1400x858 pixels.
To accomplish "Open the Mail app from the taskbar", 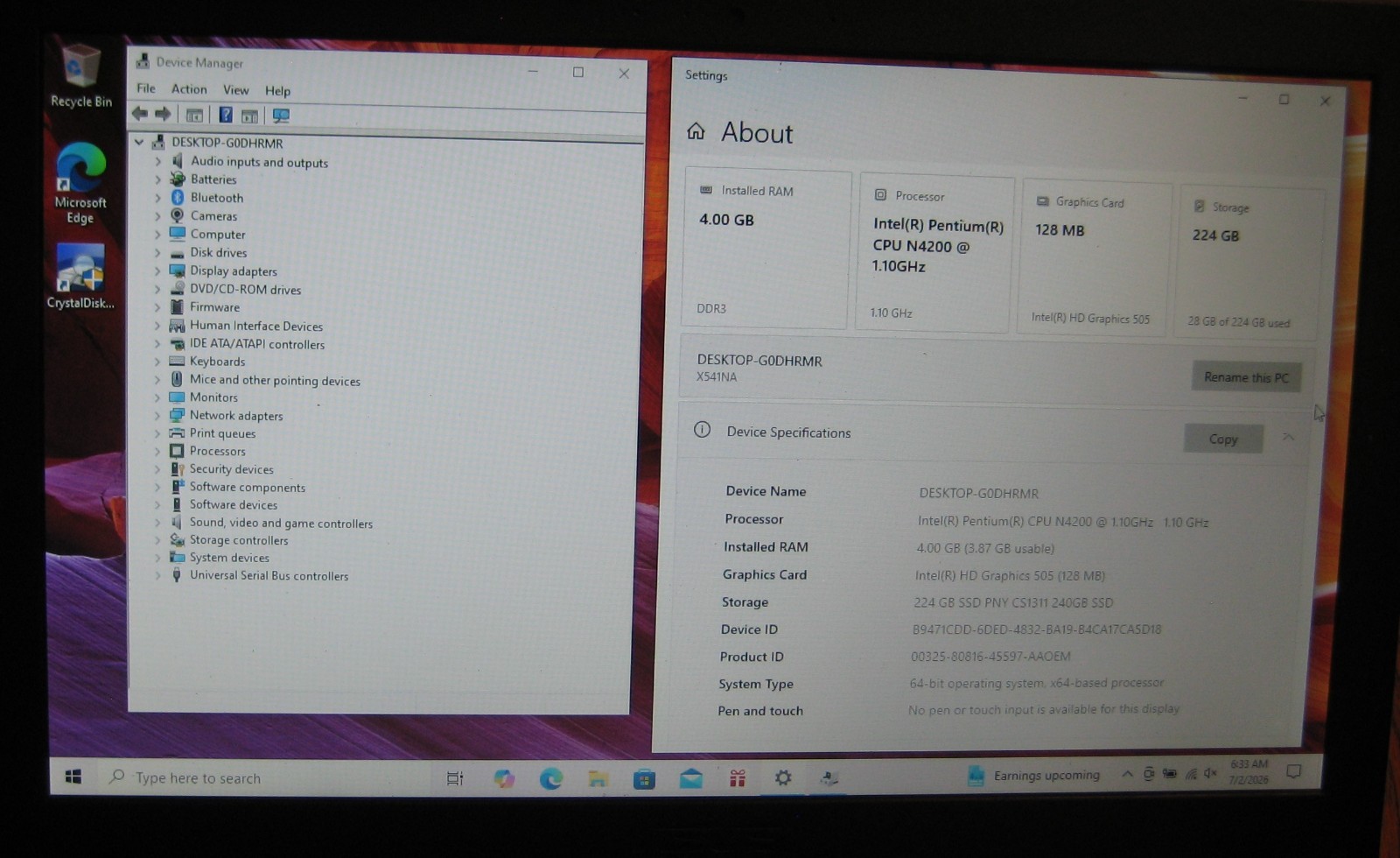I will pos(691,777).
